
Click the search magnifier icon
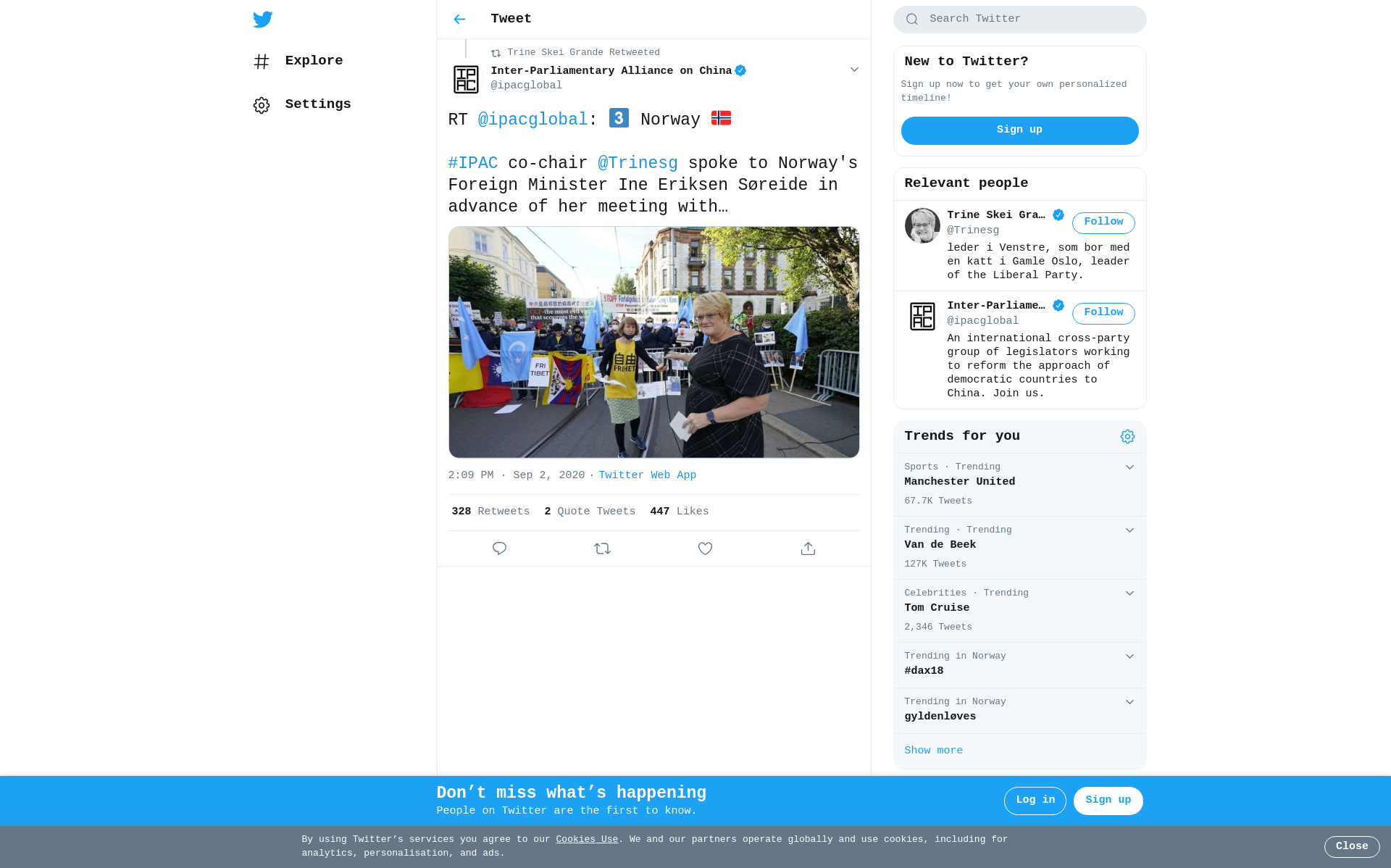coord(912,20)
